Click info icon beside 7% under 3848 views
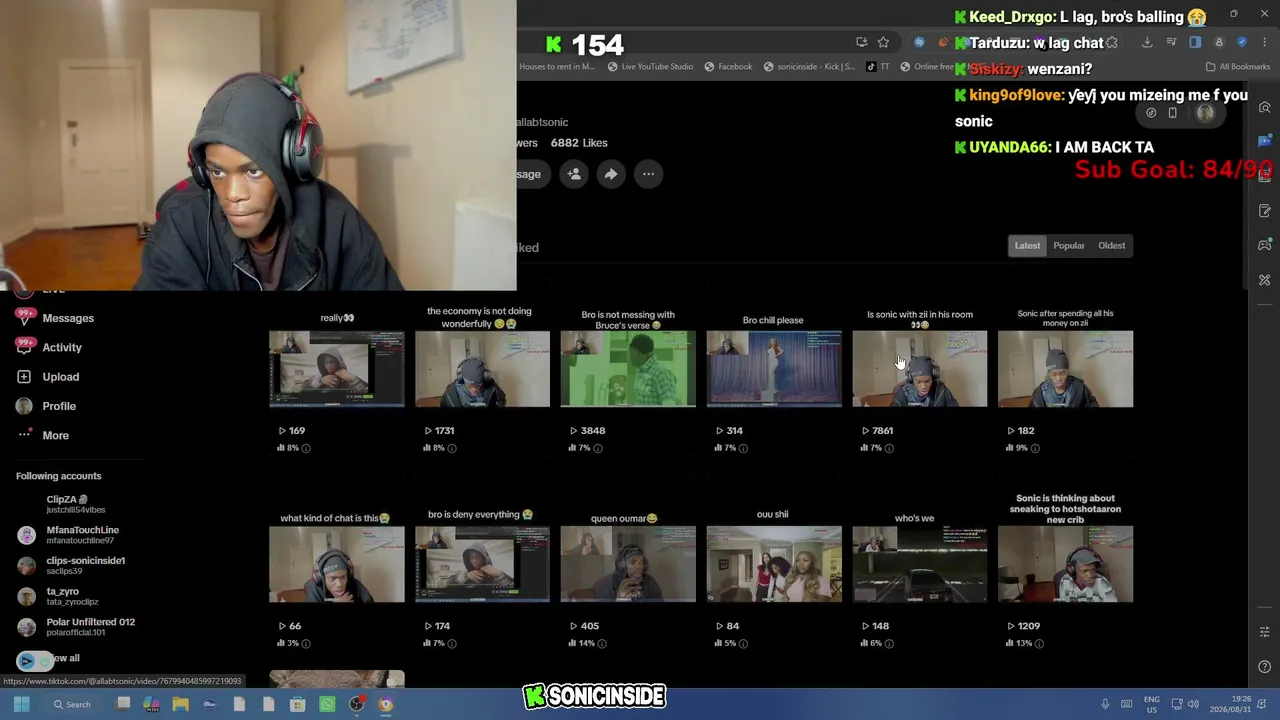Viewport: 1280px width, 720px height. coord(598,448)
